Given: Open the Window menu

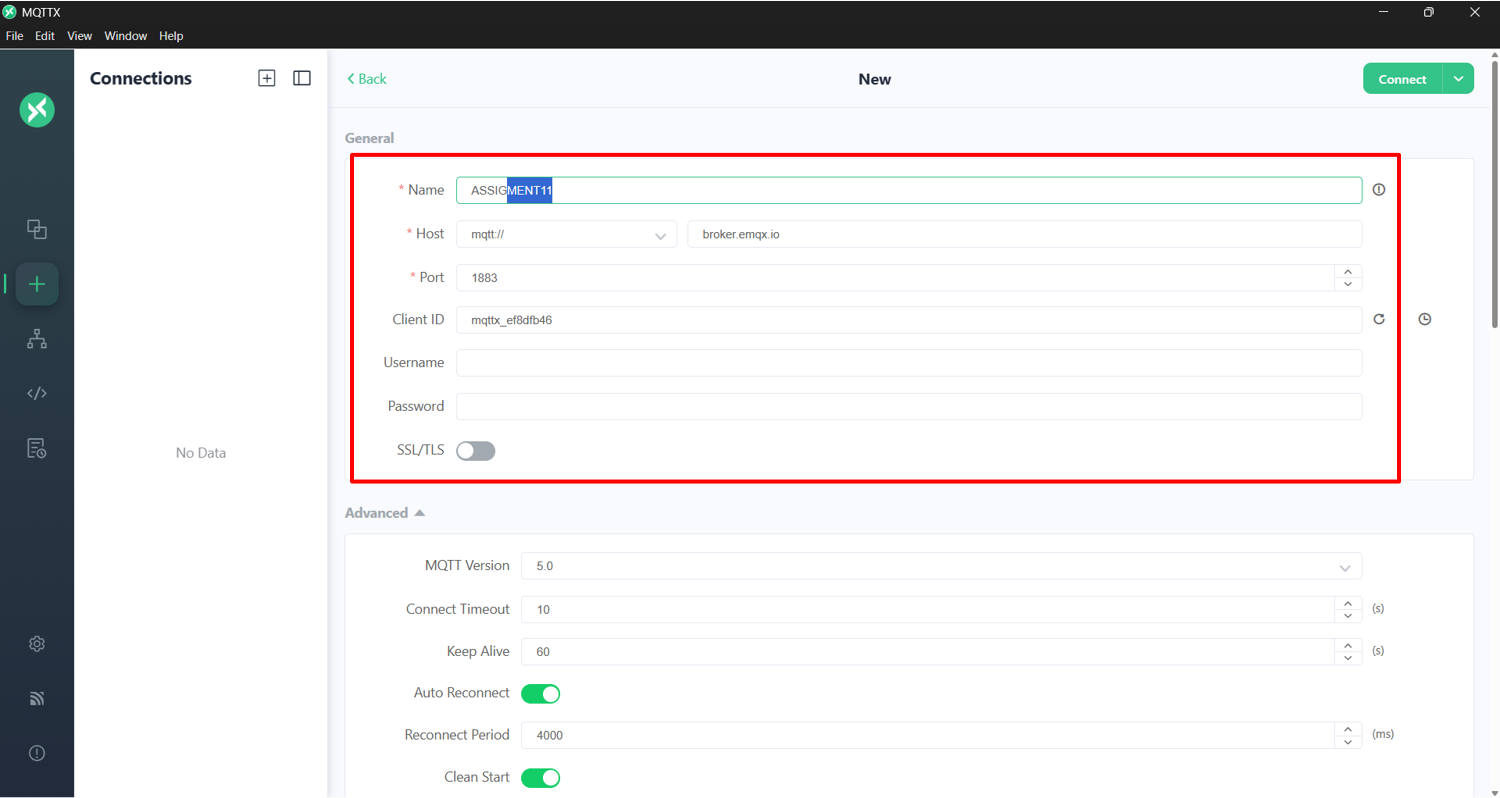Looking at the screenshot, I should point(126,36).
